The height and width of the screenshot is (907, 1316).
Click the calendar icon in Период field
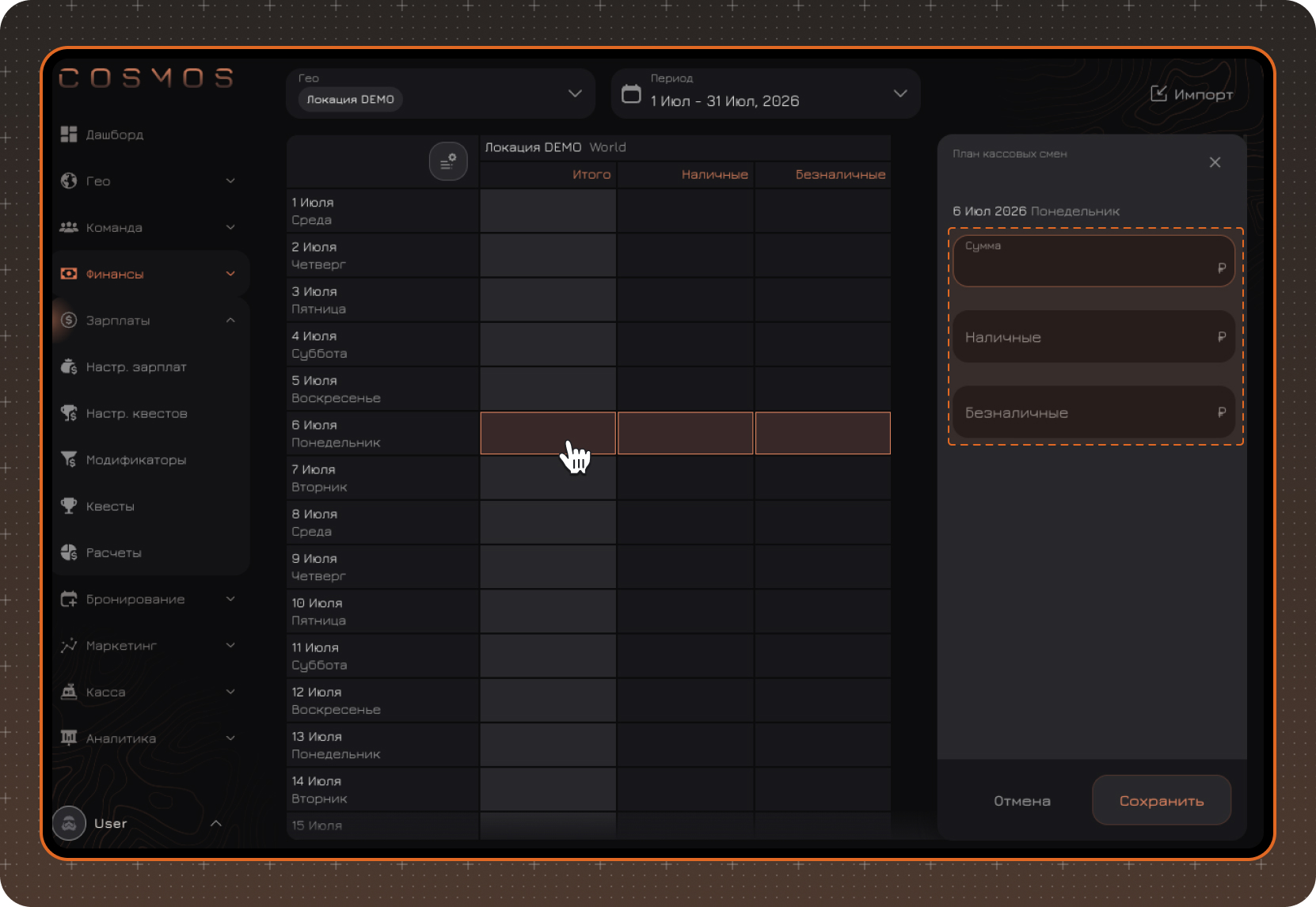coord(631,93)
